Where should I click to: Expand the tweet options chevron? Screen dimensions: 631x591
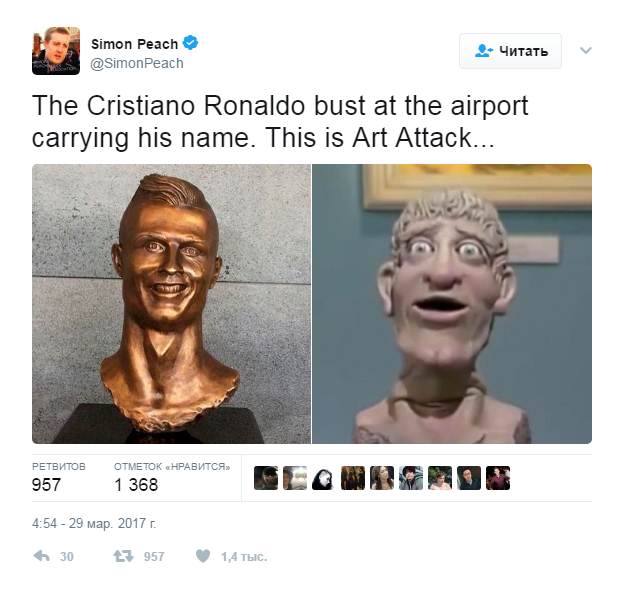[x=586, y=51]
